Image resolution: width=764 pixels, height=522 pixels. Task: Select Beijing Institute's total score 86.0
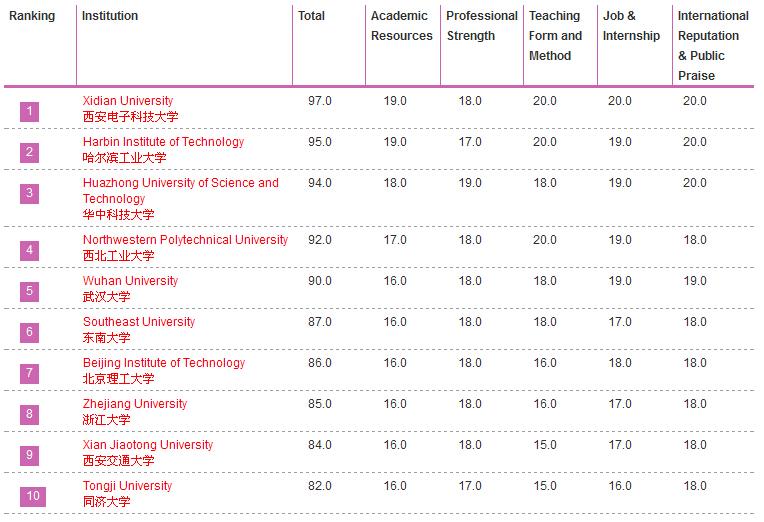(320, 363)
